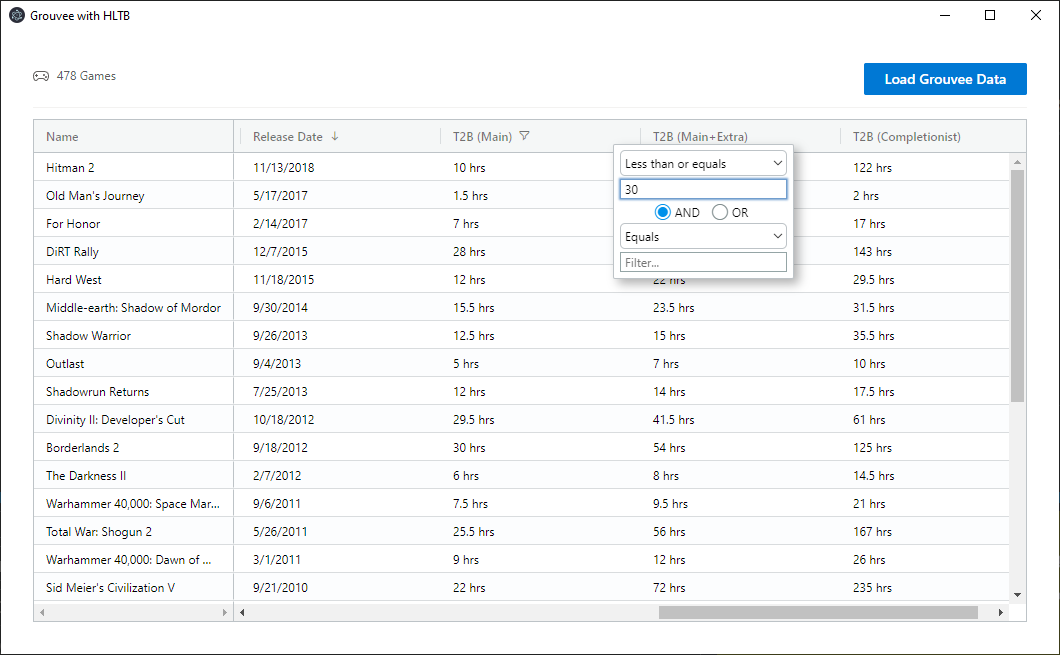This screenshot has width=1060, height=655.
Task: Click the 23.5 hrs Main+Extra cell
Action: click(673, 308)
